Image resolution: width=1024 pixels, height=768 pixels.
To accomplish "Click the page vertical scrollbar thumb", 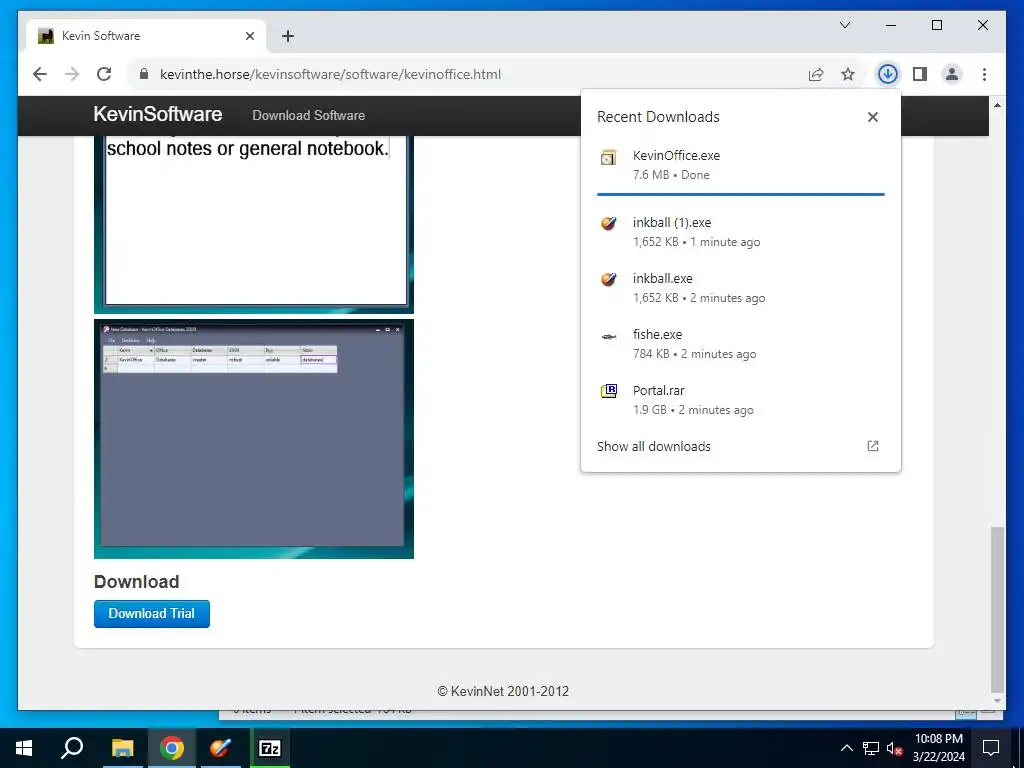I will (997, 609).
